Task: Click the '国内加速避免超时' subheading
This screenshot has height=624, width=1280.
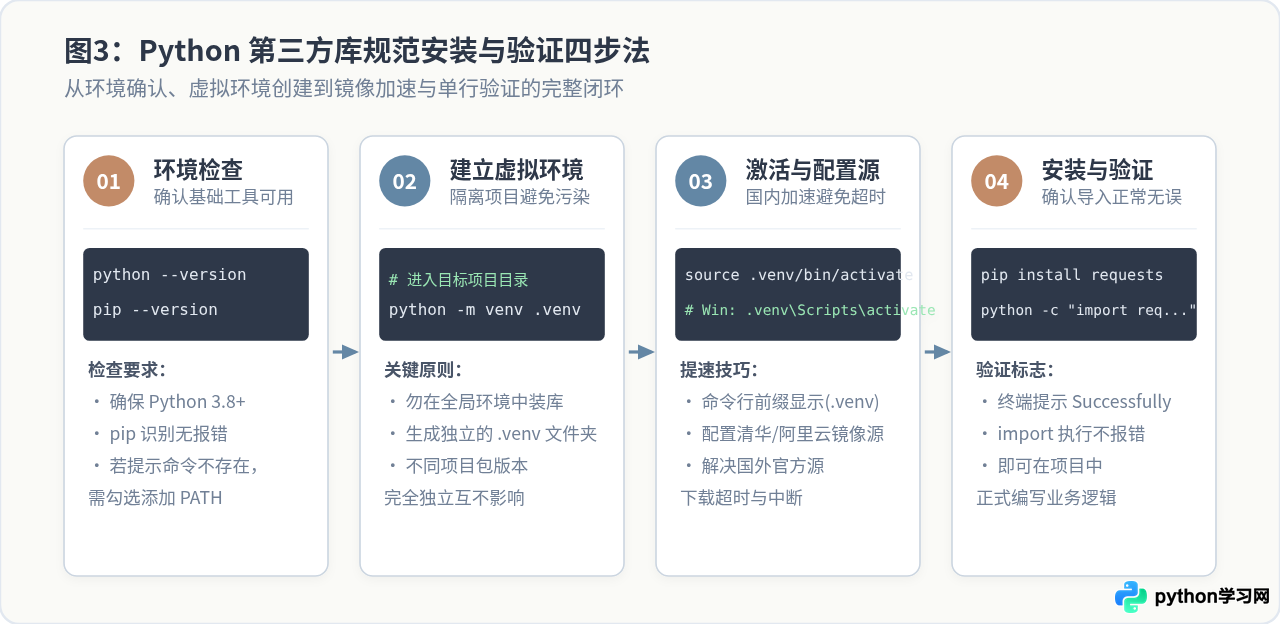Action: [816, 197]
